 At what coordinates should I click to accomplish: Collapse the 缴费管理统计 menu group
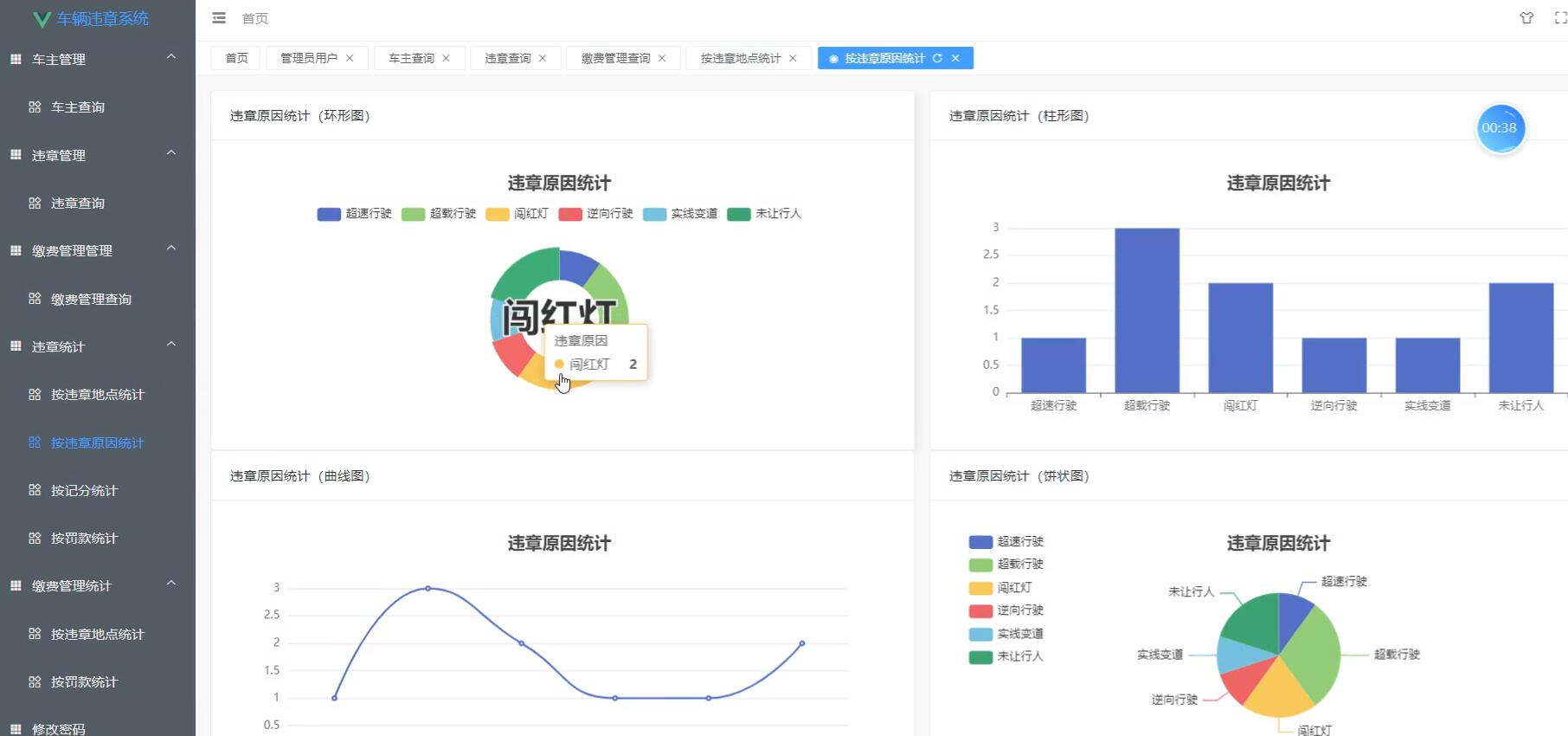(171, 584)
